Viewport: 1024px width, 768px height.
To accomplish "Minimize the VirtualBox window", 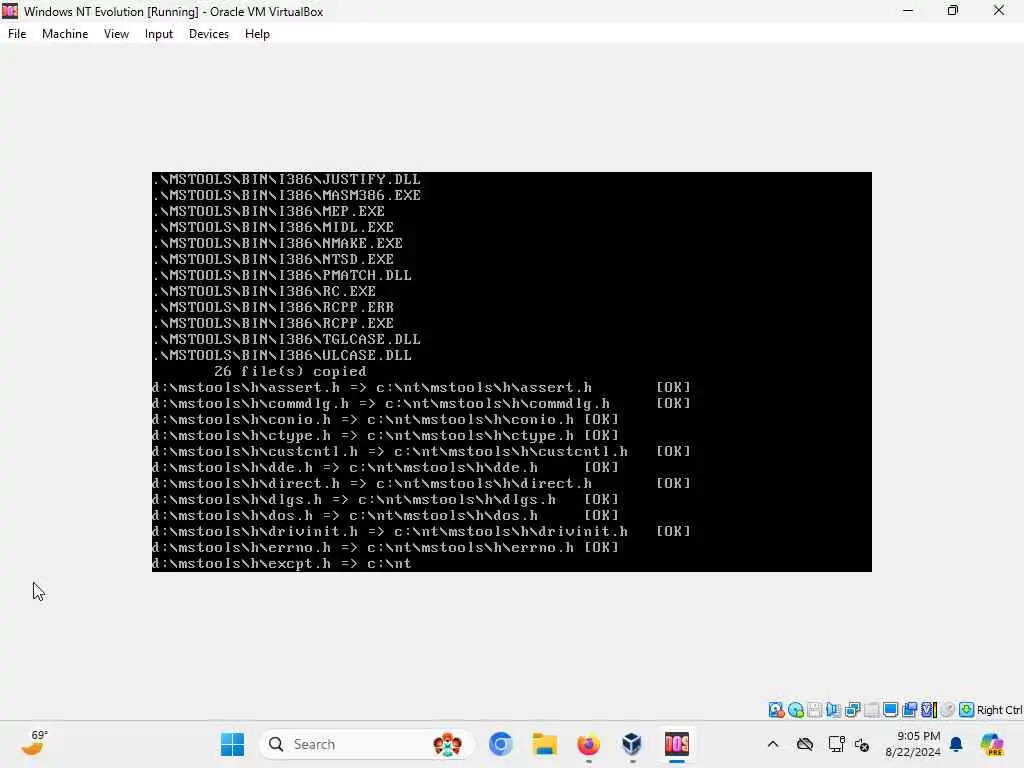I will point(908,10).
